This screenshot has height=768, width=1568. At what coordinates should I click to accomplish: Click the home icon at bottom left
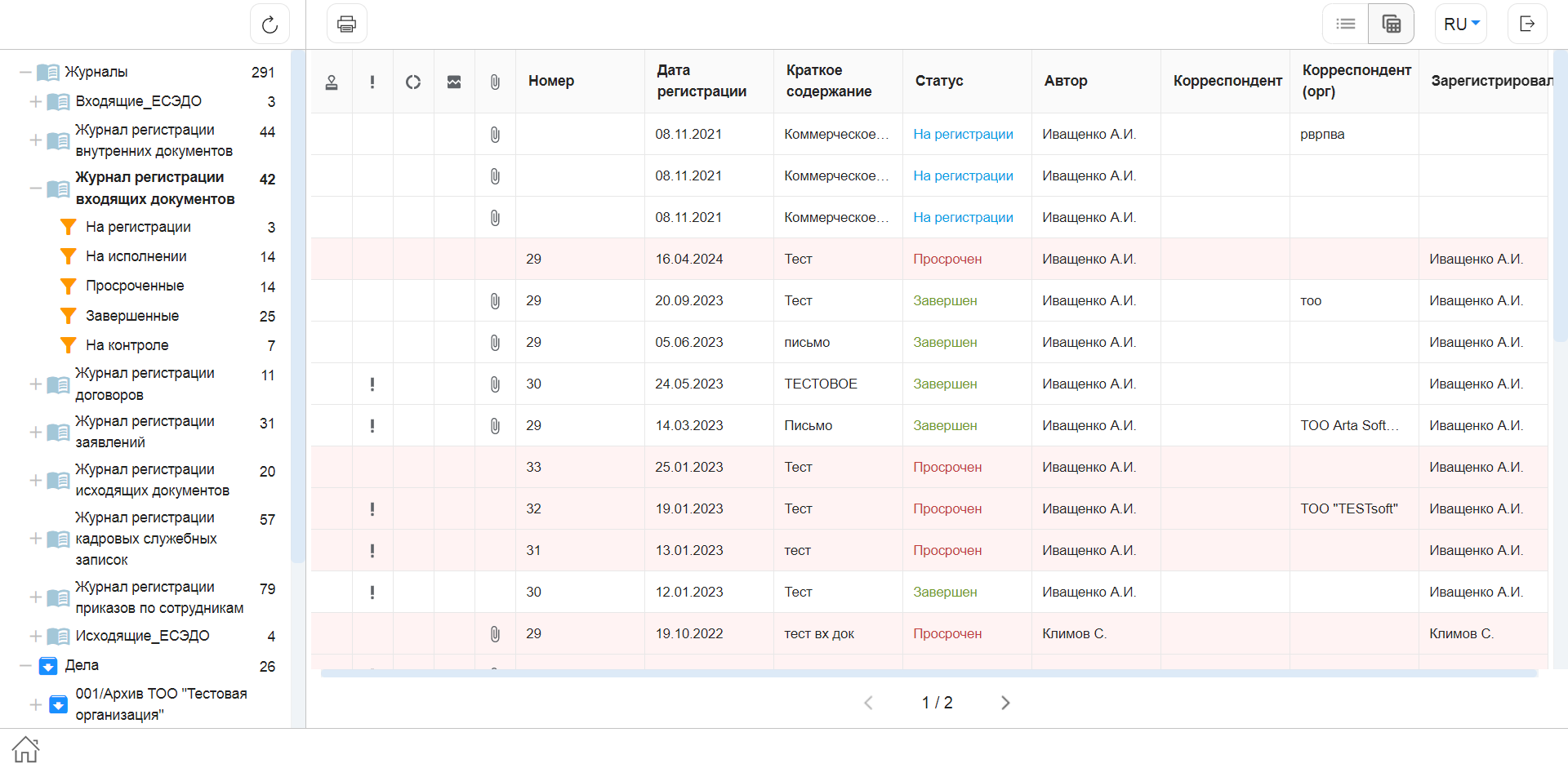pos(25,748)
